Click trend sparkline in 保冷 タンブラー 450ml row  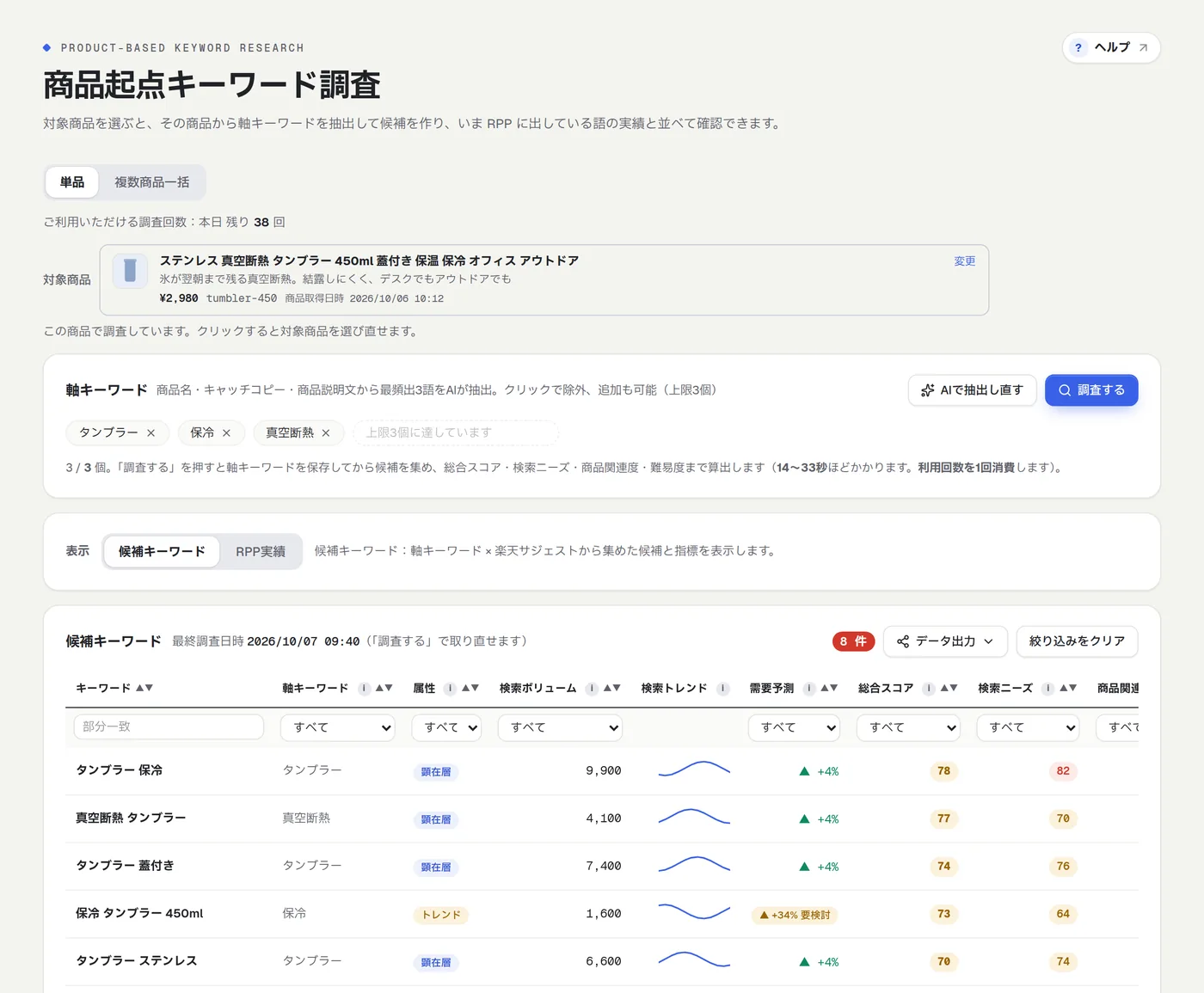[x=694, y=912]
